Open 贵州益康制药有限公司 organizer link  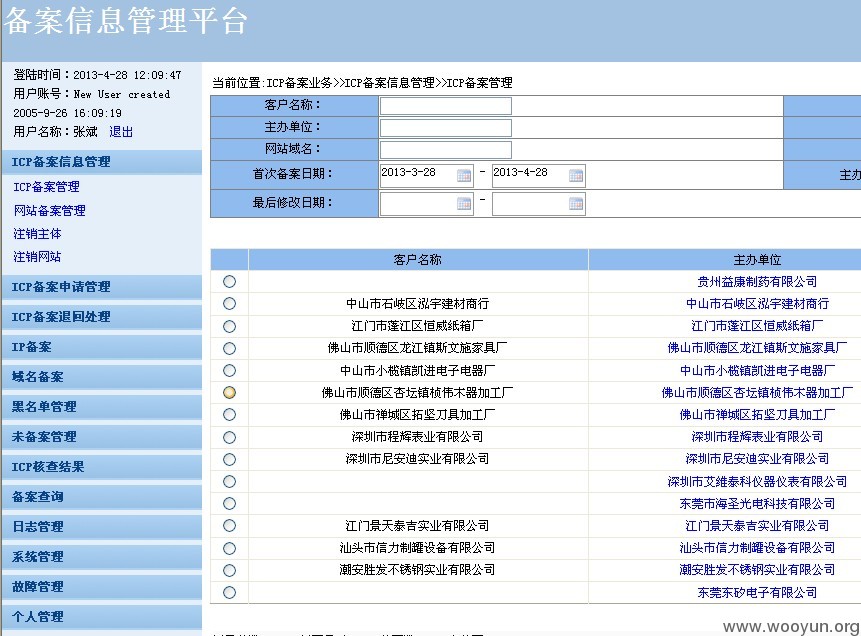pyautogui.click(x=757, y=282)
